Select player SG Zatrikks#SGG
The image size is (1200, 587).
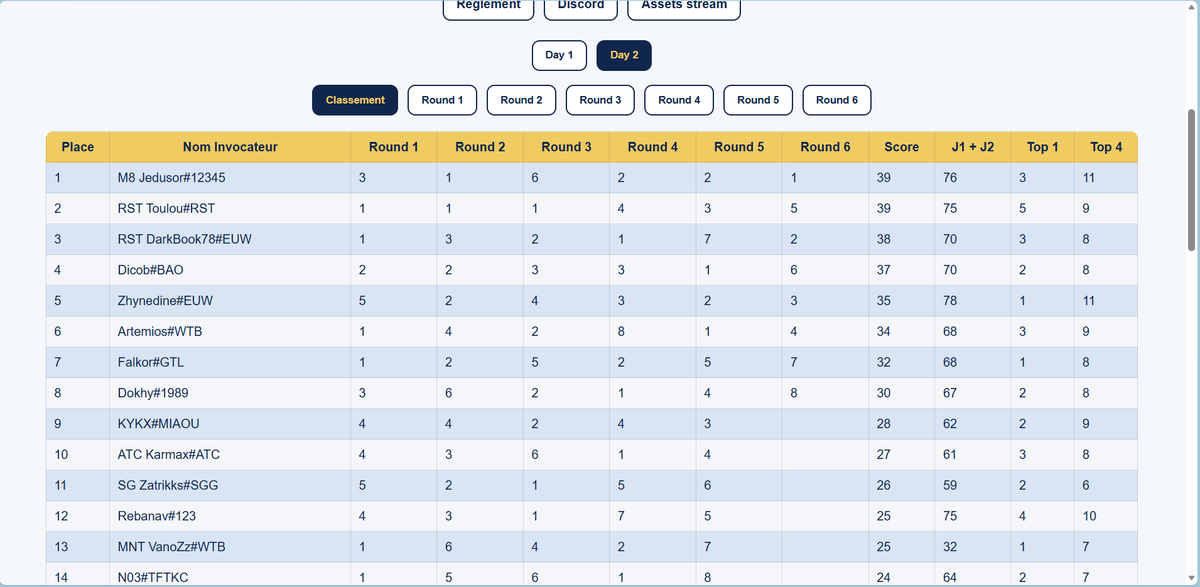pos(168,486)
